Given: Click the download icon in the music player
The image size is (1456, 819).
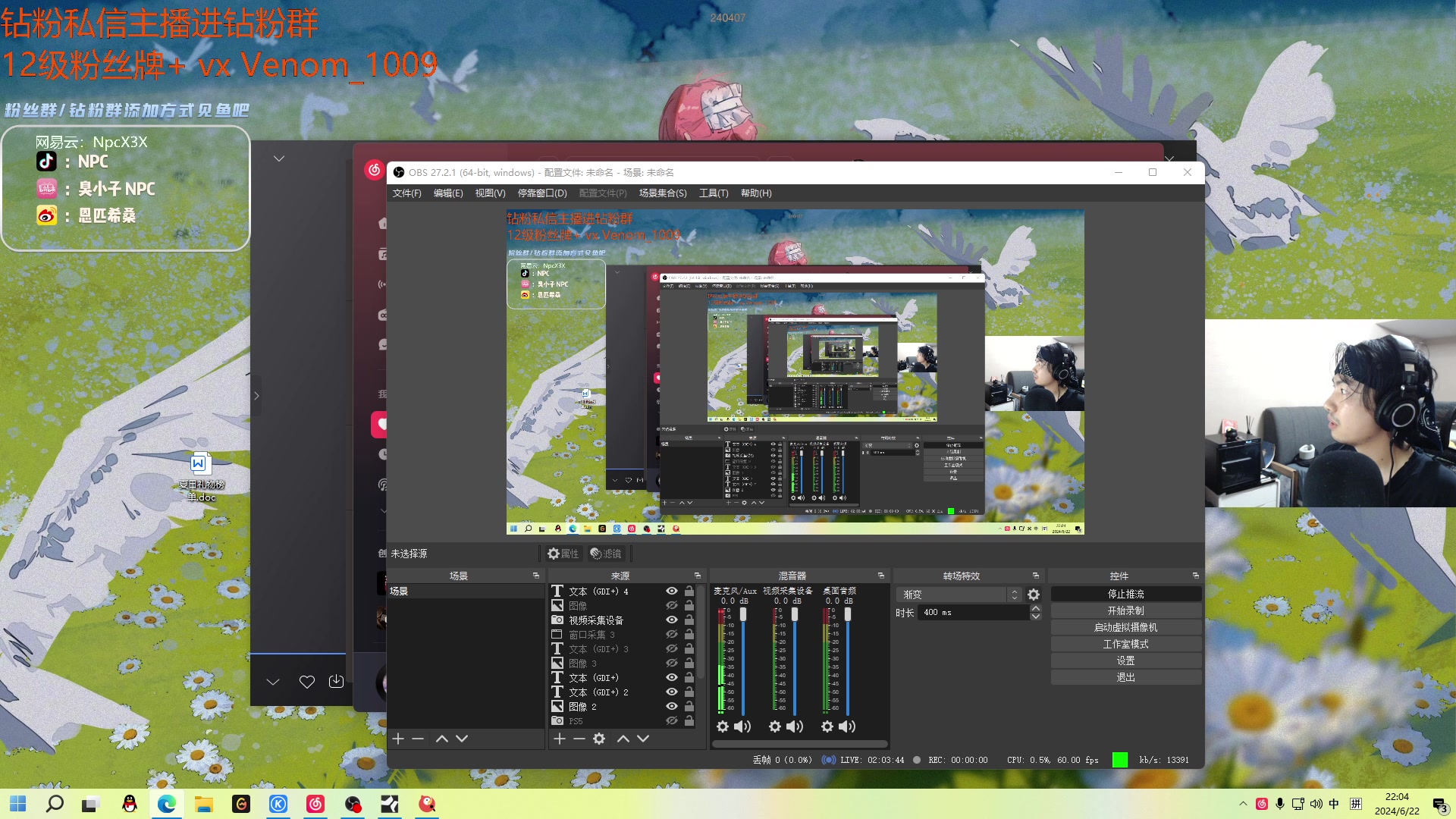Looking at the screenshot, I should [x=336, y=681].
